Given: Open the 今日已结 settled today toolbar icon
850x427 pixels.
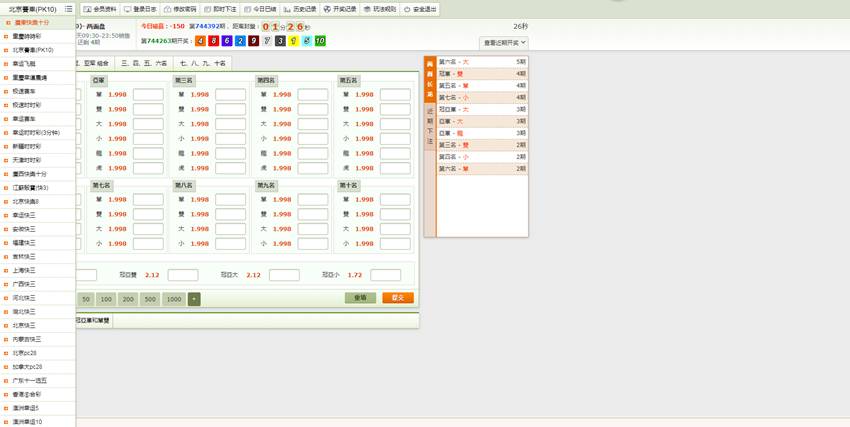Looking at the screenshot, I should click(247, 9).
